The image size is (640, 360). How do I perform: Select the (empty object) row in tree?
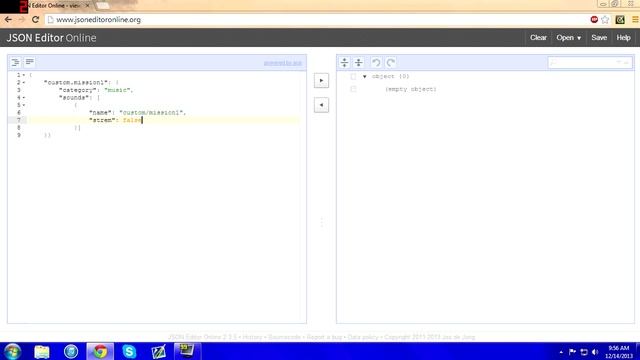411,89
